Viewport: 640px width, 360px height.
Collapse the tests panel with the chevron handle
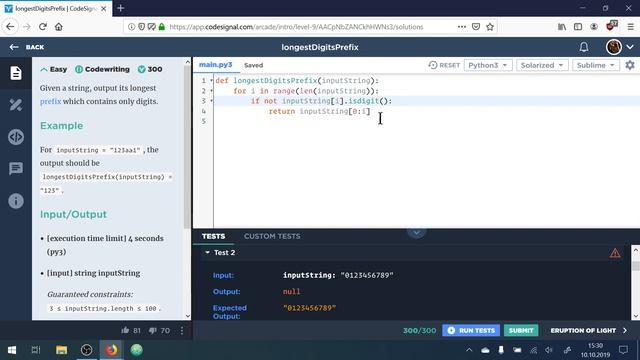(416, 233)
